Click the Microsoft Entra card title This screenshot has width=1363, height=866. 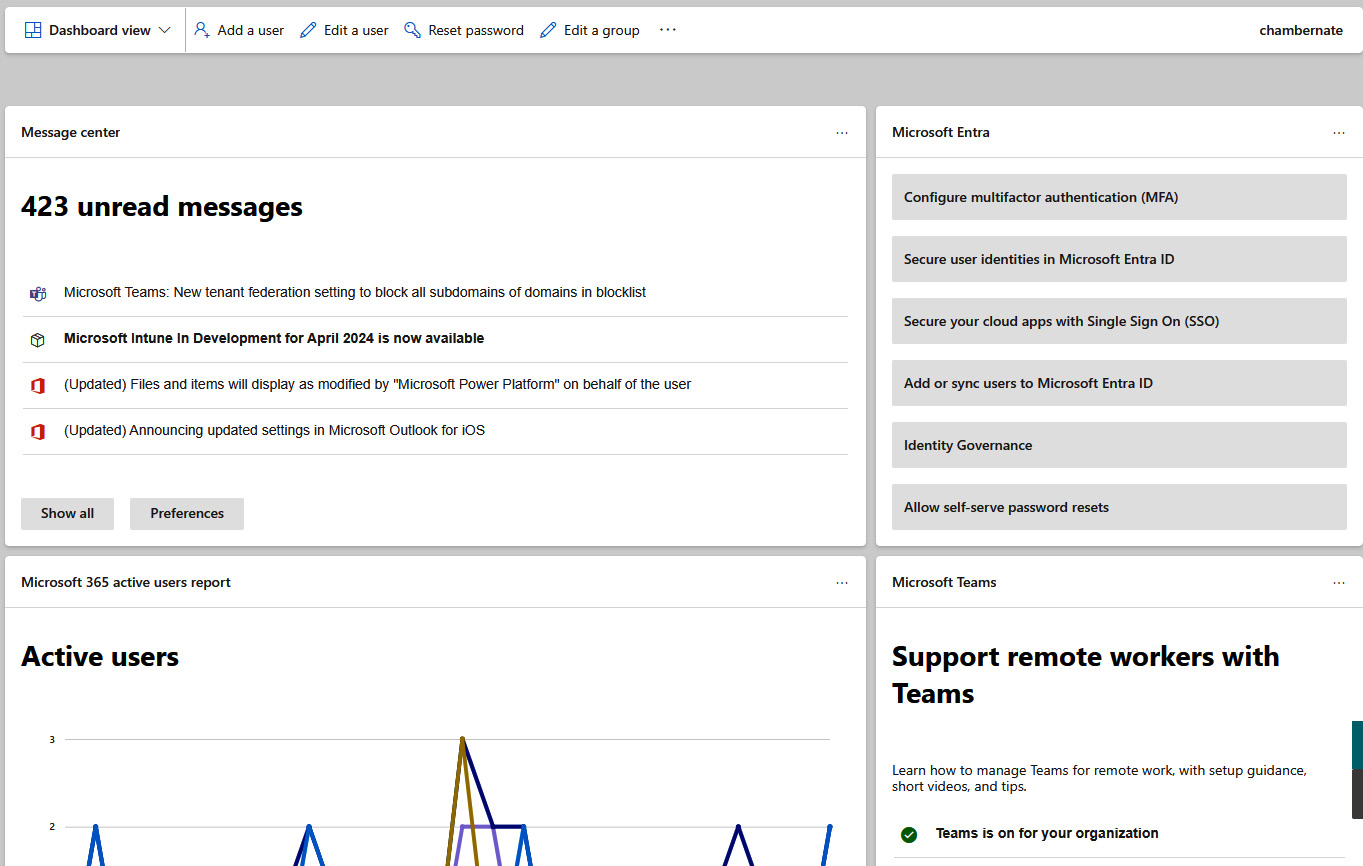point(941,132)
